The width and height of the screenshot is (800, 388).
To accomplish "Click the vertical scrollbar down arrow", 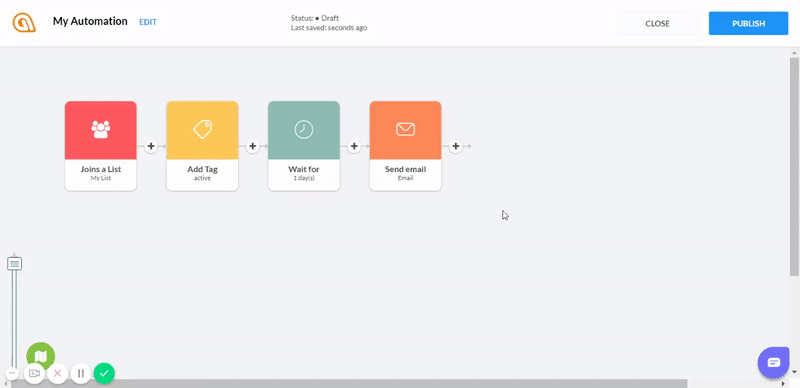I will coord(794,372).
